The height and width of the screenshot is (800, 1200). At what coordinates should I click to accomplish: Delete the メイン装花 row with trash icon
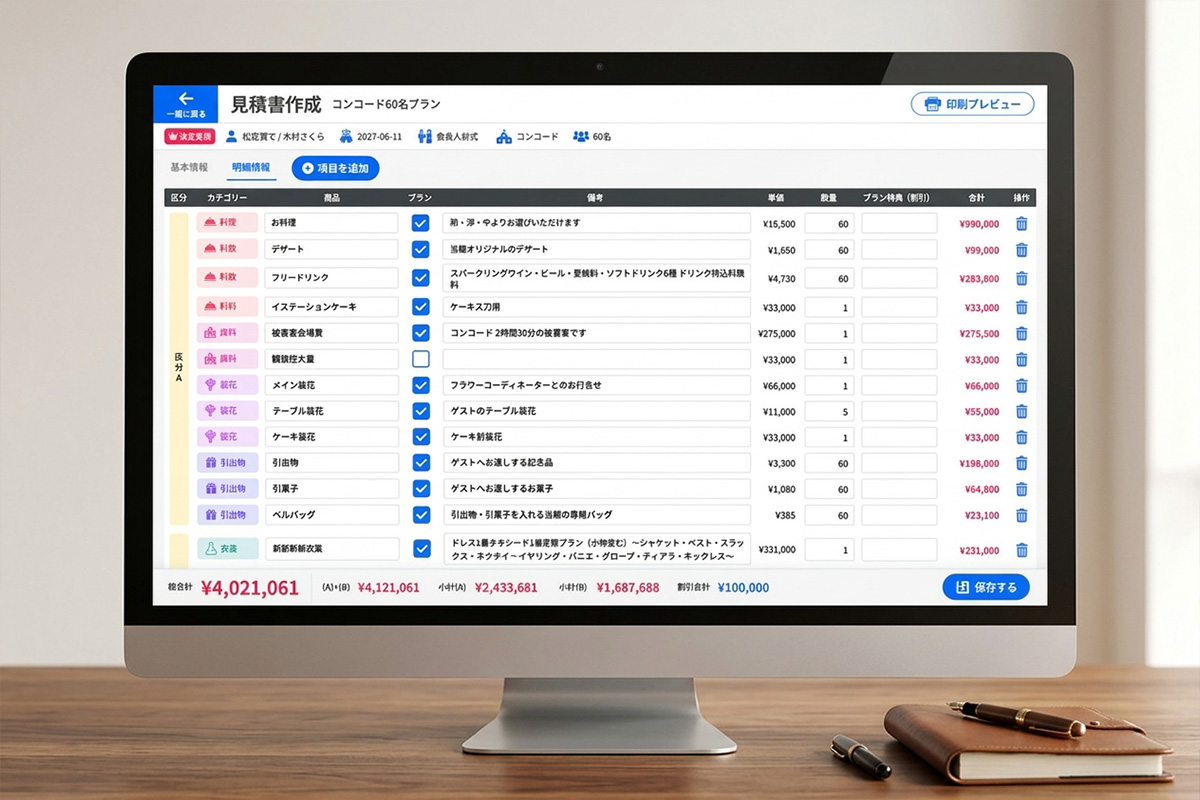pyautogui.click(x=1021, y=386)
